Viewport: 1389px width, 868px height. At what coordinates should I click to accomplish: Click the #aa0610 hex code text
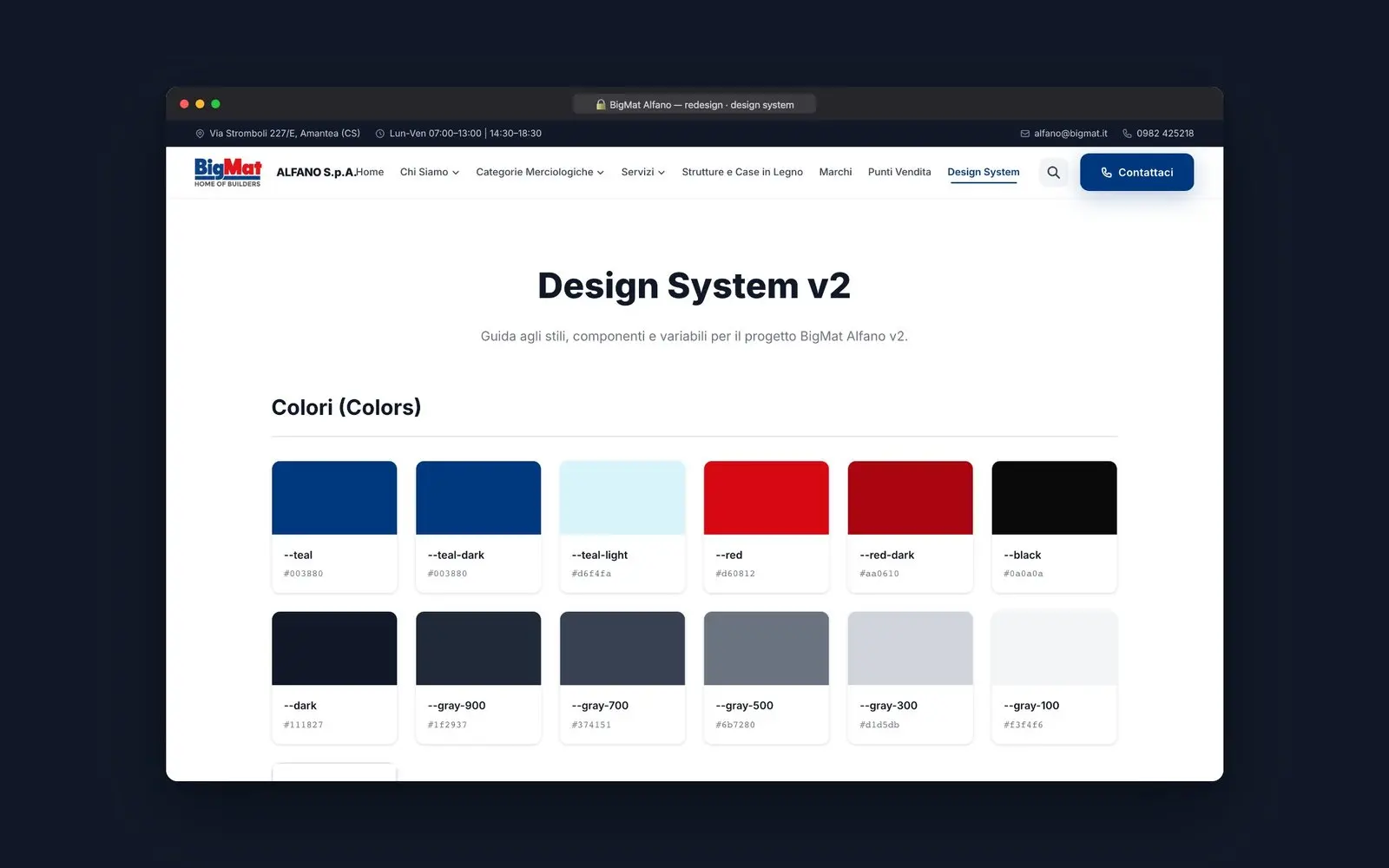click(x=879, y=574)
